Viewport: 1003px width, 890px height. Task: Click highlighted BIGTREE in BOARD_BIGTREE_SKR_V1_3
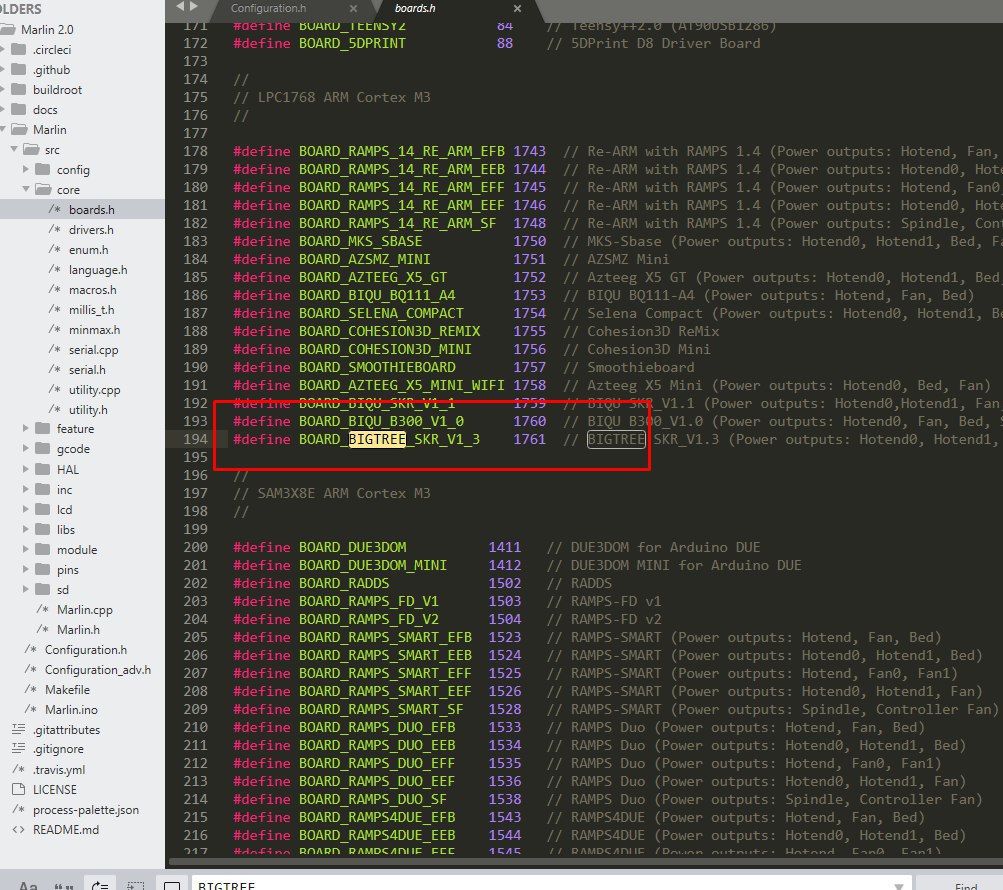pos(377,439)
